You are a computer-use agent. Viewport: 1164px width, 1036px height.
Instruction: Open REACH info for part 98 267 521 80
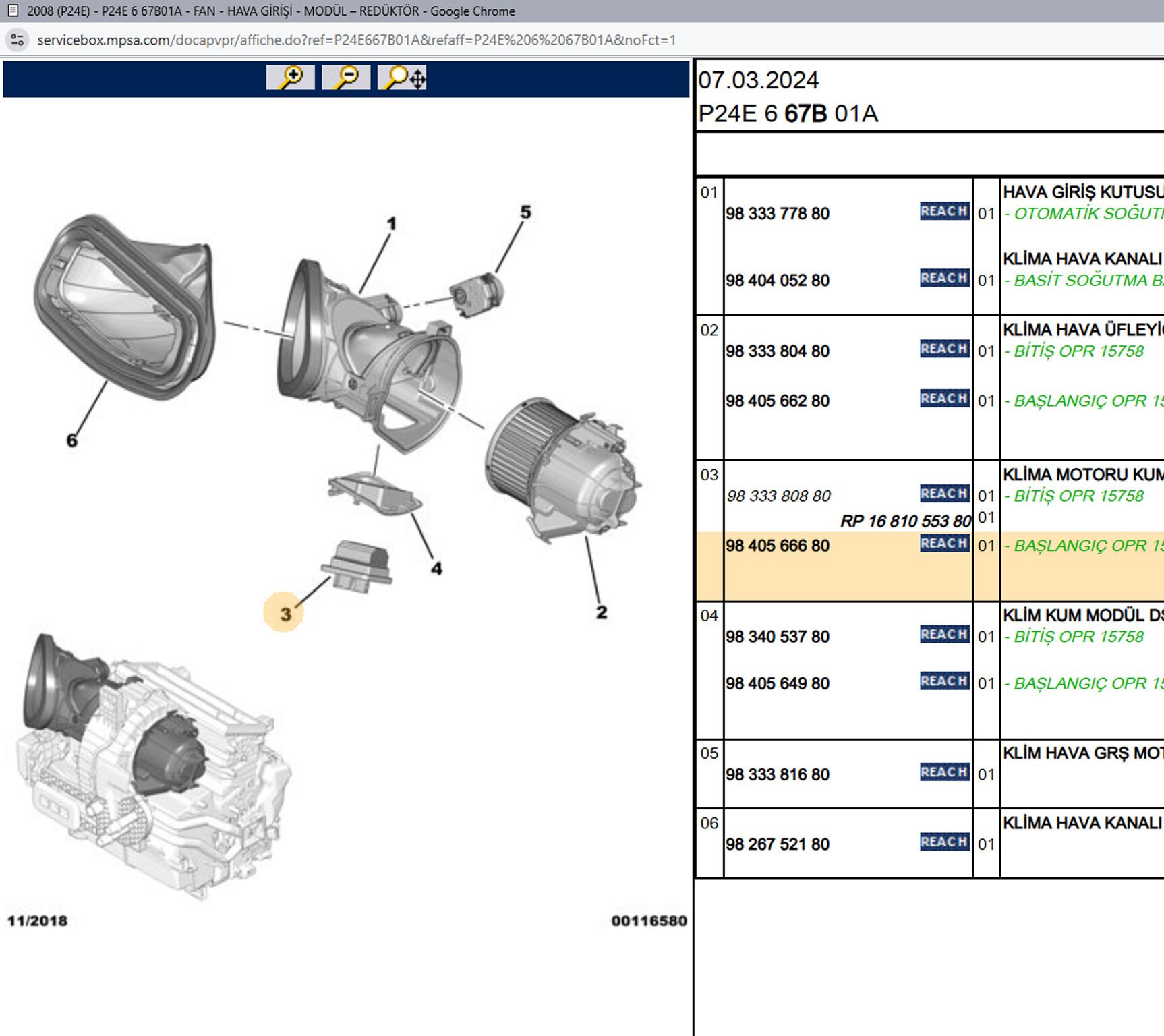click(944, 842)
